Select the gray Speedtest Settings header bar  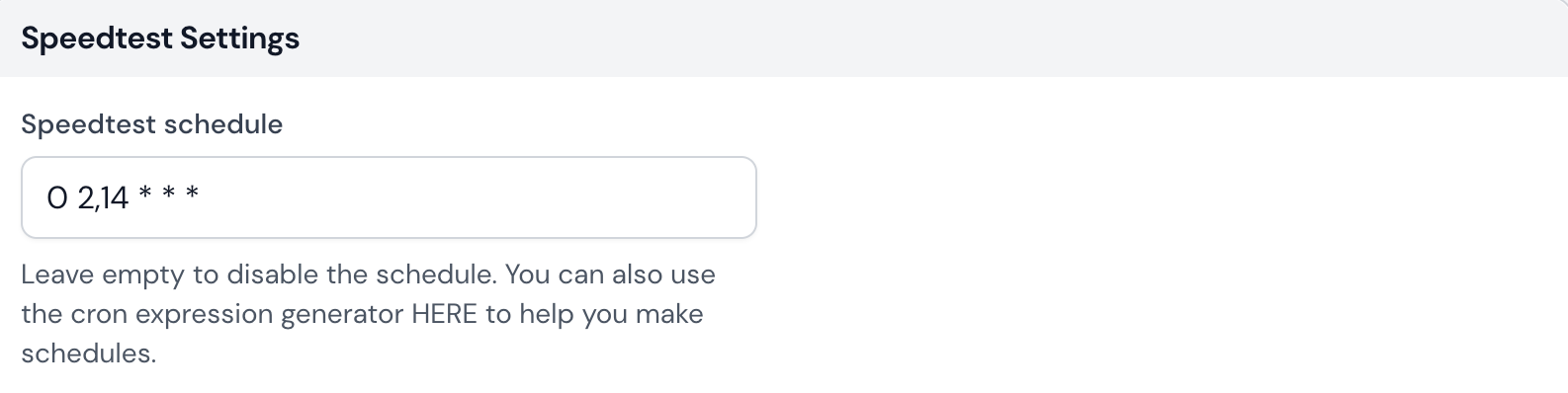pyautogui.click(x=784, y=39)
